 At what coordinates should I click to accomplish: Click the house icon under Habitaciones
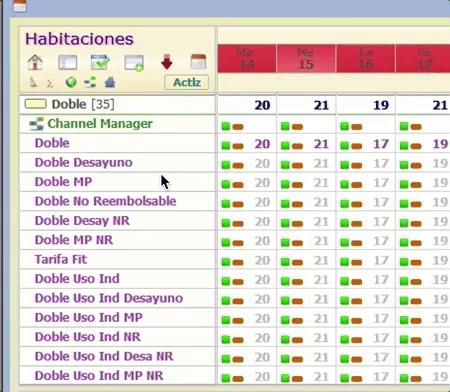35,62
